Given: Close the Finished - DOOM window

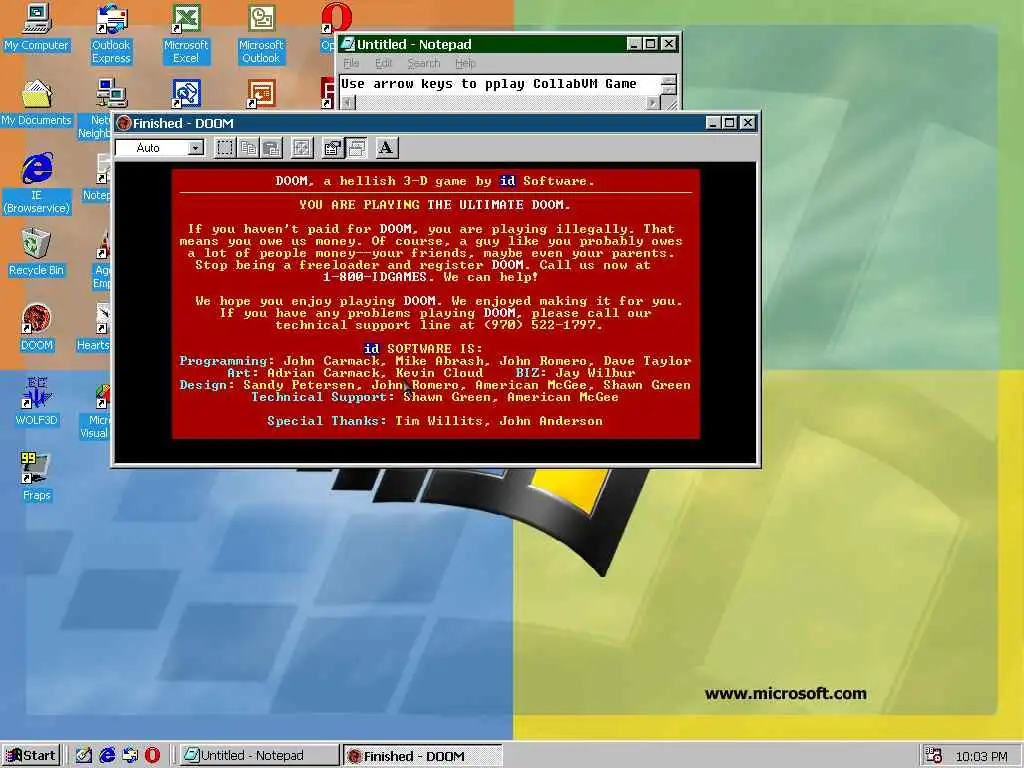Looking at the screenshot, I should click(748, 123).
